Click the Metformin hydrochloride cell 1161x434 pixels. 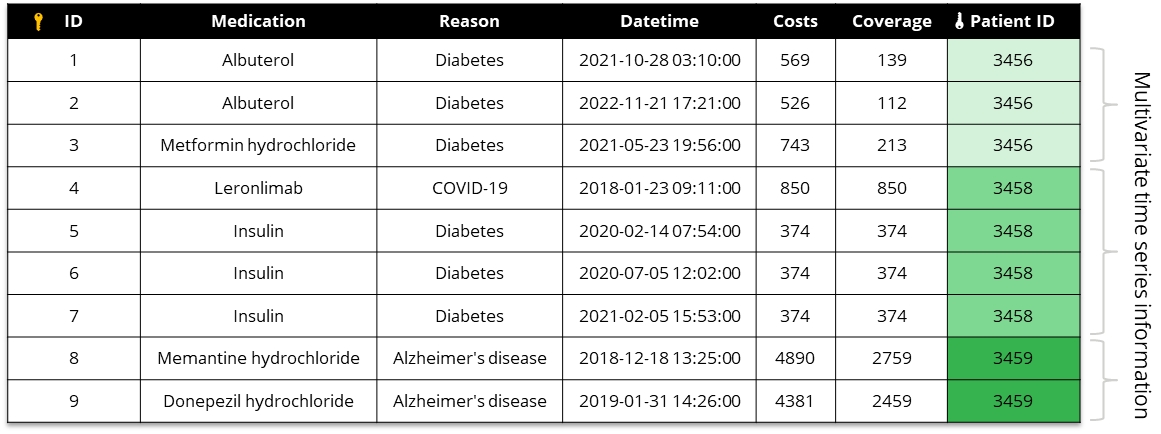point(258,145)
